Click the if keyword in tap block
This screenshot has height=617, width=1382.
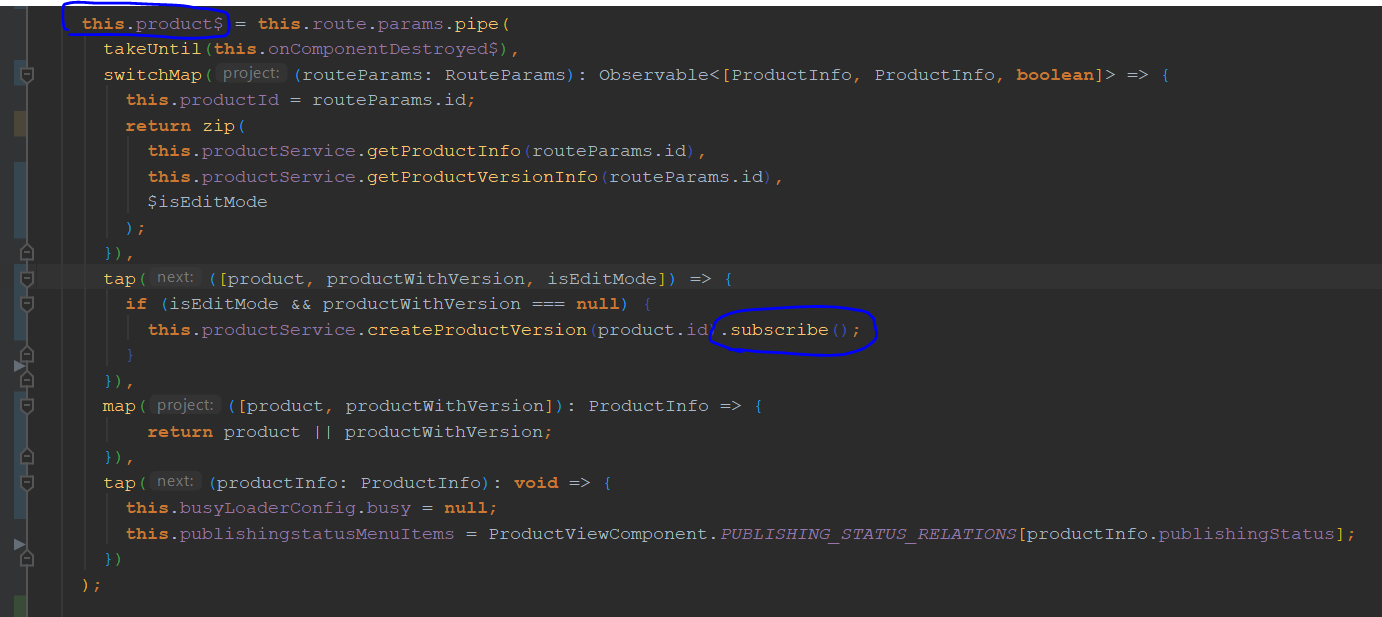pos(136,304)
